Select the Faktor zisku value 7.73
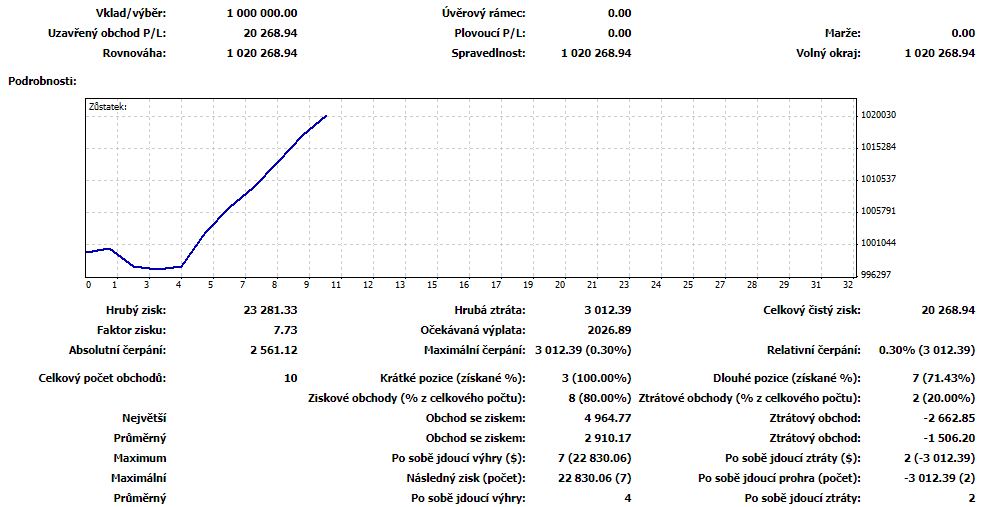Image resolution: width=995 pixels, height=507 pixels. pos(284,330)
